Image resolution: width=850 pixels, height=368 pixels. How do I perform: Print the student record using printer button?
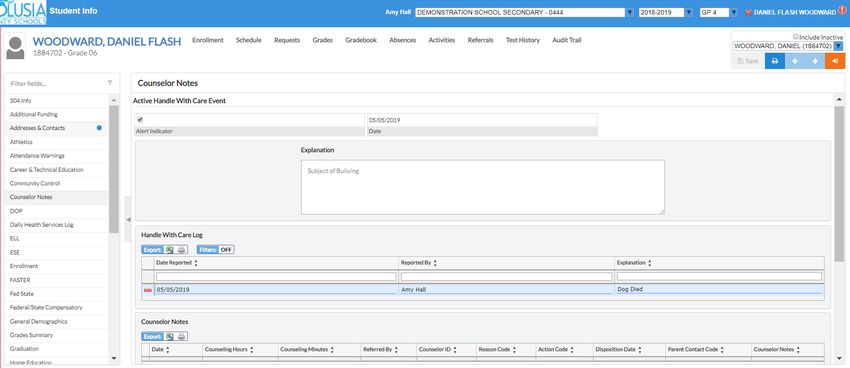click(x=775, y=61)
